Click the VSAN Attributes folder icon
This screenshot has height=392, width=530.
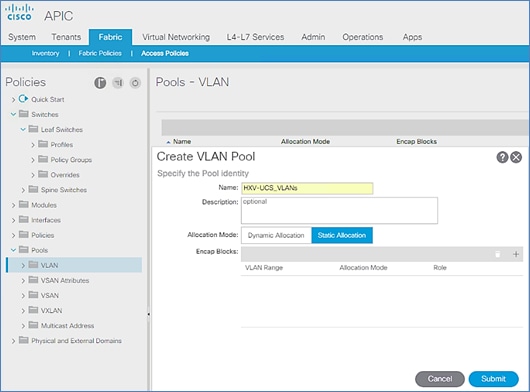[x=33, y=279]
